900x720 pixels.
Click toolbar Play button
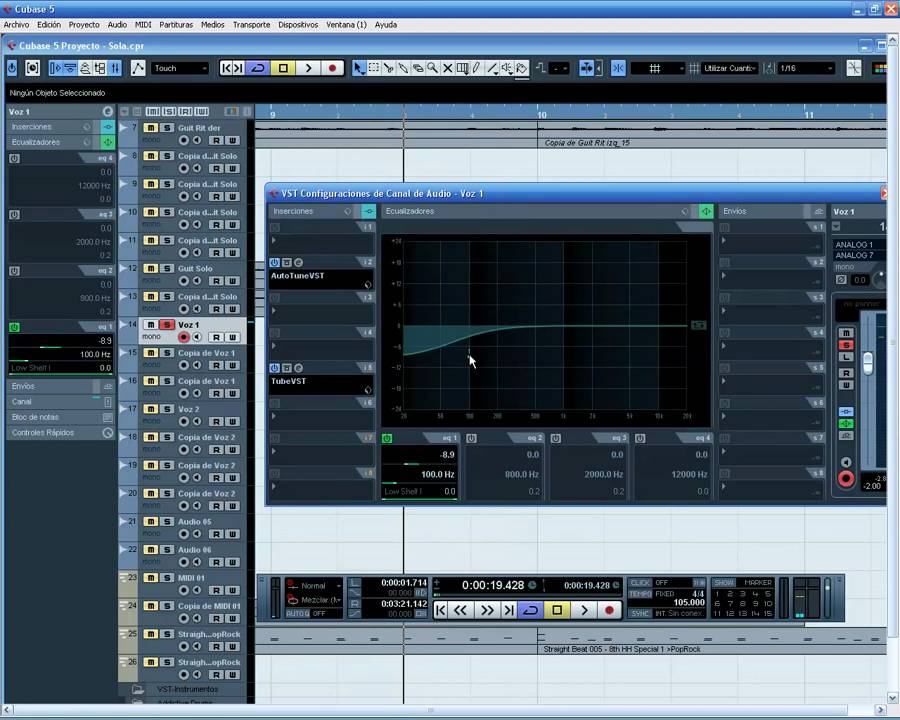pyautogui.click(x=308, y=68)
